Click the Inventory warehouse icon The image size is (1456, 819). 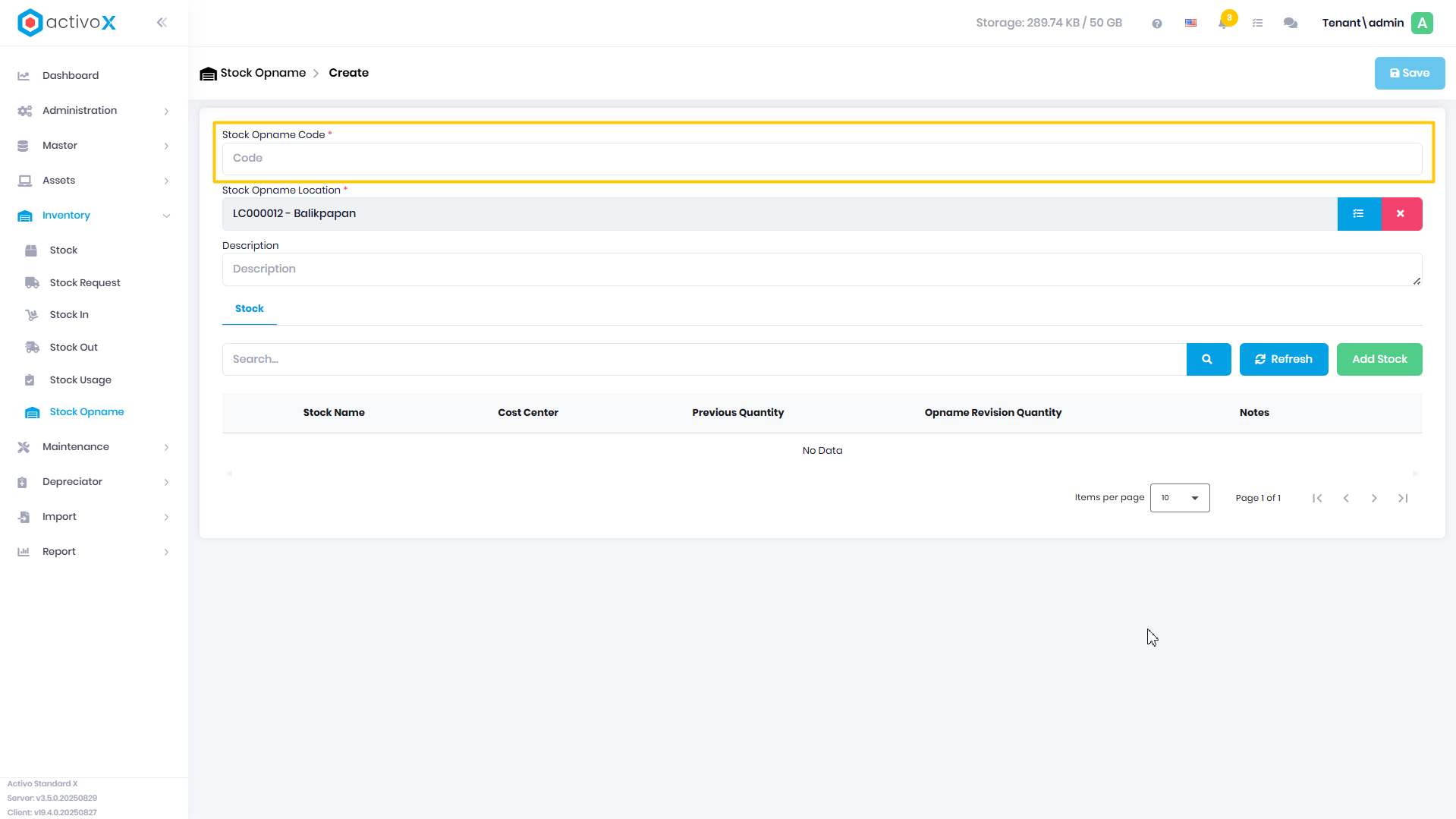[25, 216]
